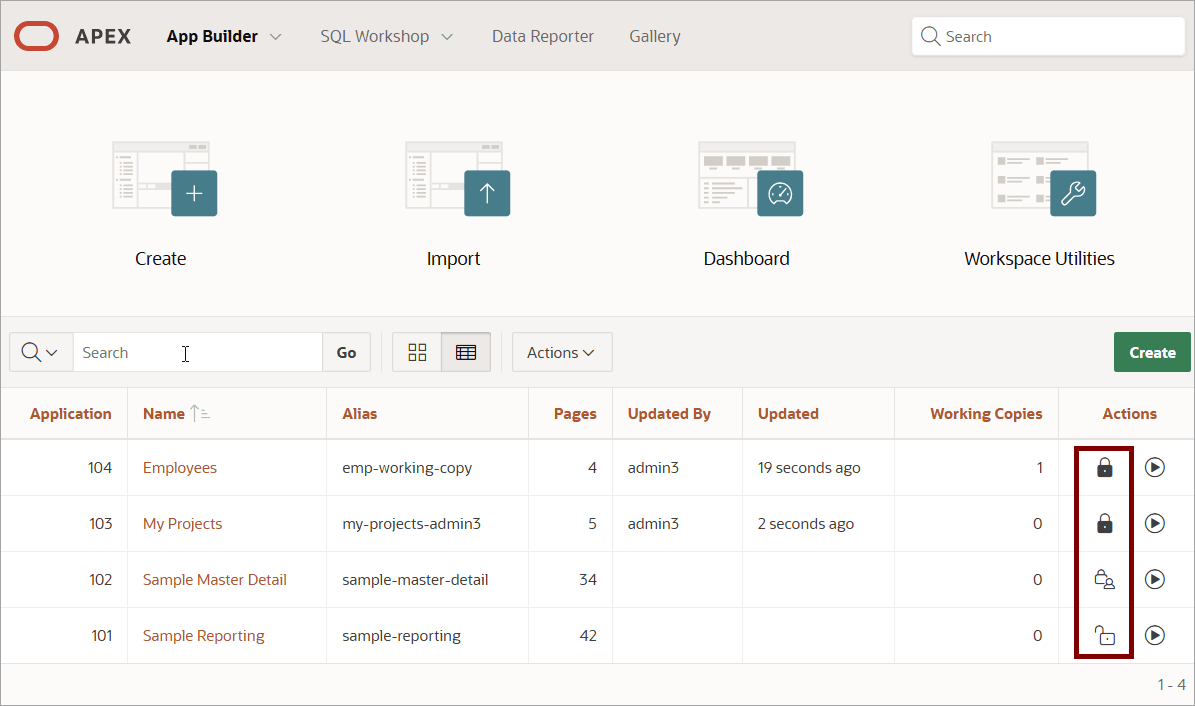
Task: Sort by the Alias column header
Action: pyautogui.click(x=360, y=413)
